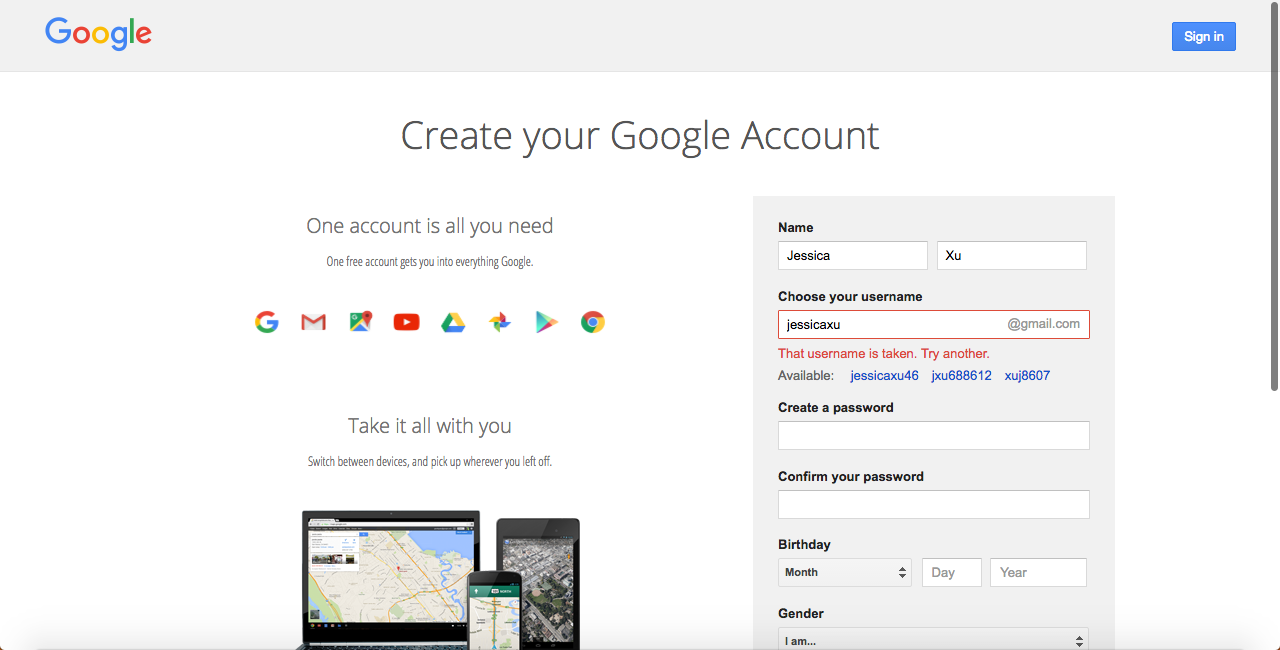This screenshot has height=650, width=1280.
Task: Click the 'Choose your username' label
Action: 850,296
